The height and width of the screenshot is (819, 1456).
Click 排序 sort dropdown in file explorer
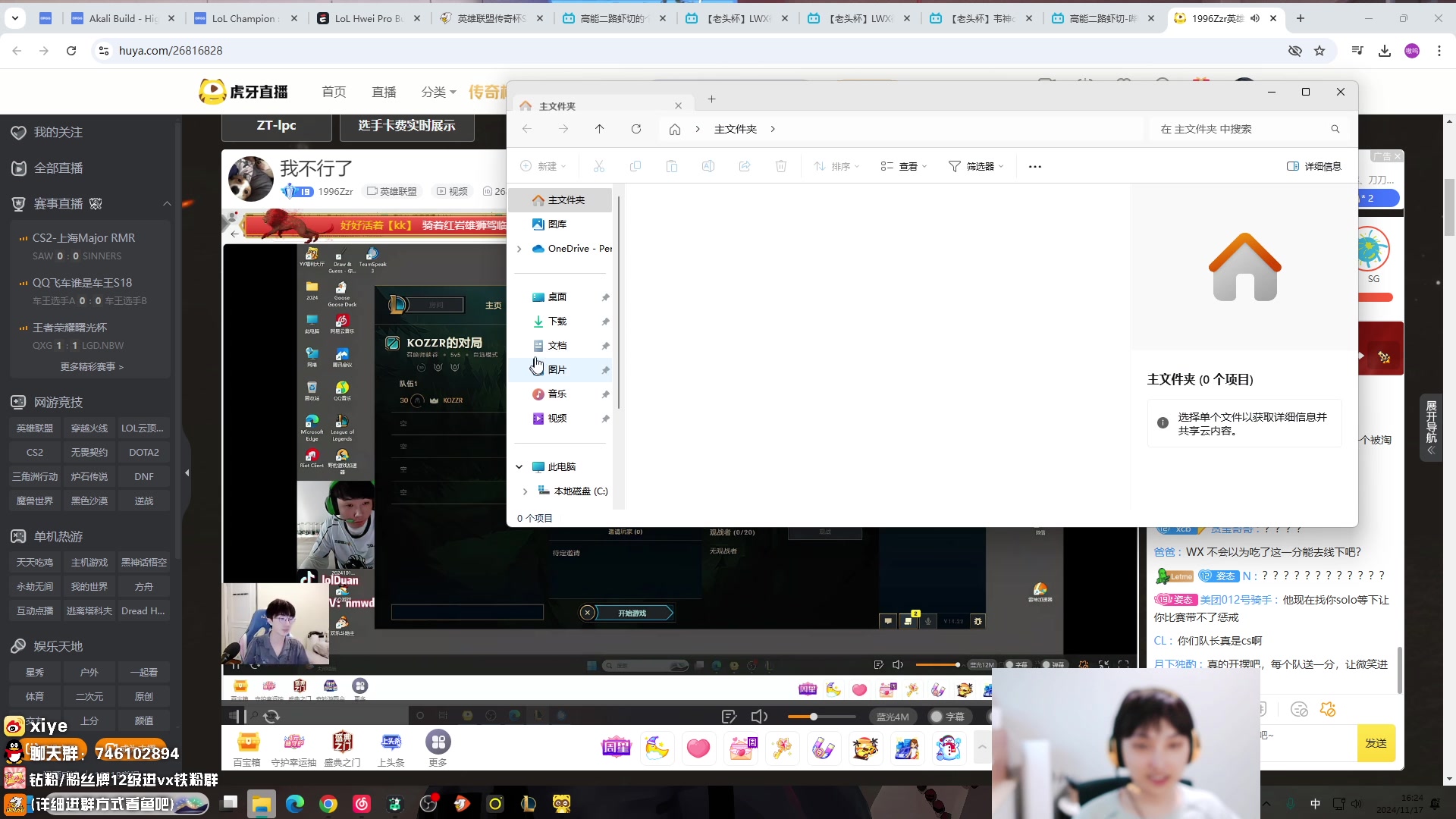tap(839, 166)
